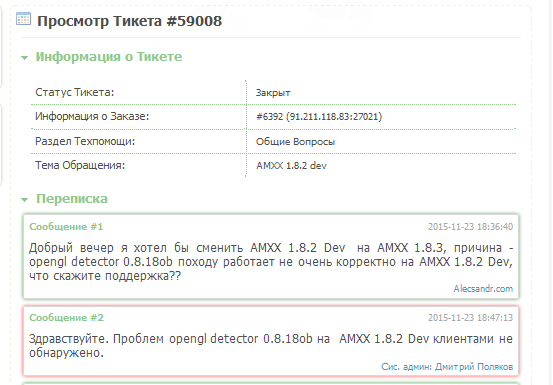
Task: Click the Закрыт ticket status value
Action: [x=273, y=93]
